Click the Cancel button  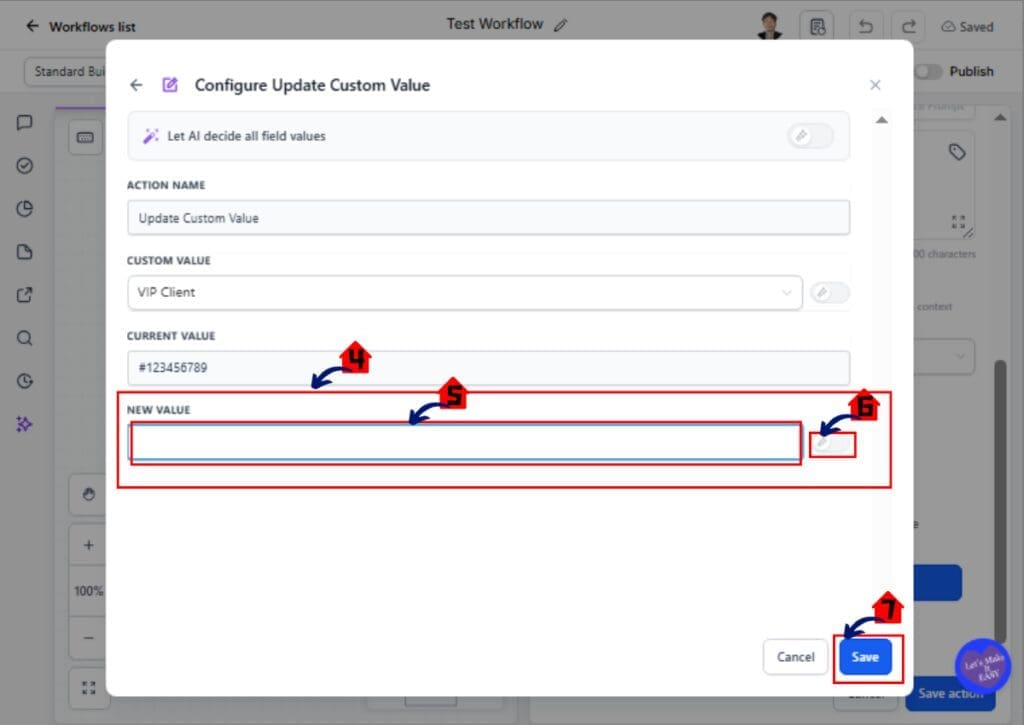[795, 656]
